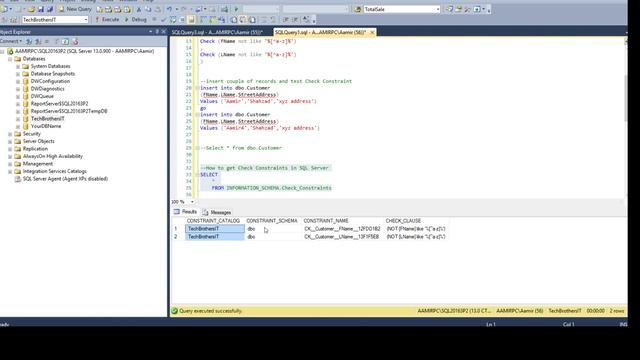Toggle Include Client Statistics

(221, 19)
